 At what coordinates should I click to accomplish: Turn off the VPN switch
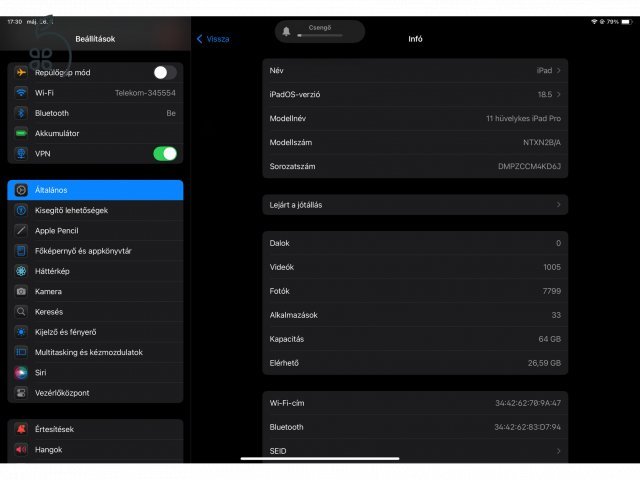(x=165, y=153)
